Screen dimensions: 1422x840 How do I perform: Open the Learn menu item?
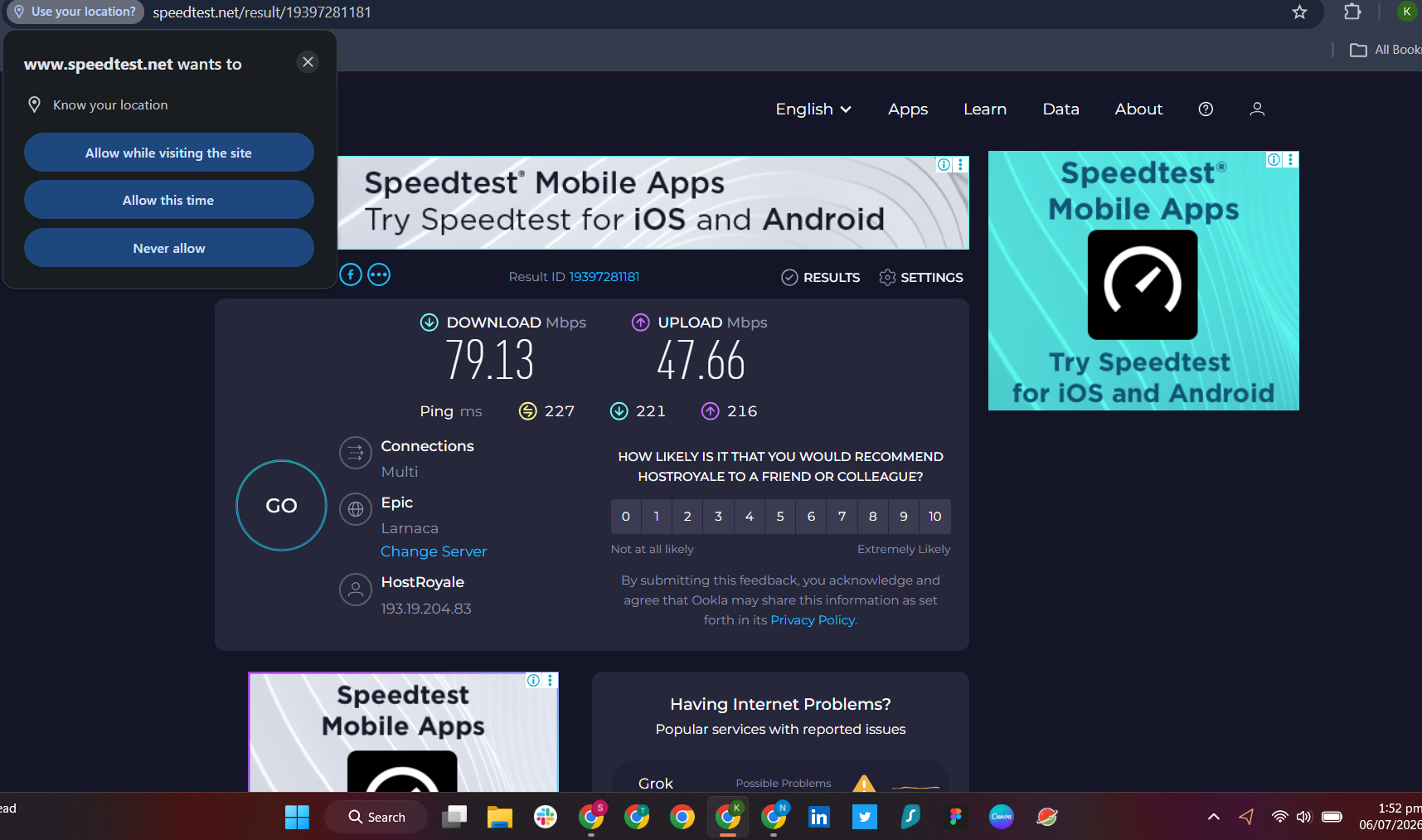click(985, 109)
